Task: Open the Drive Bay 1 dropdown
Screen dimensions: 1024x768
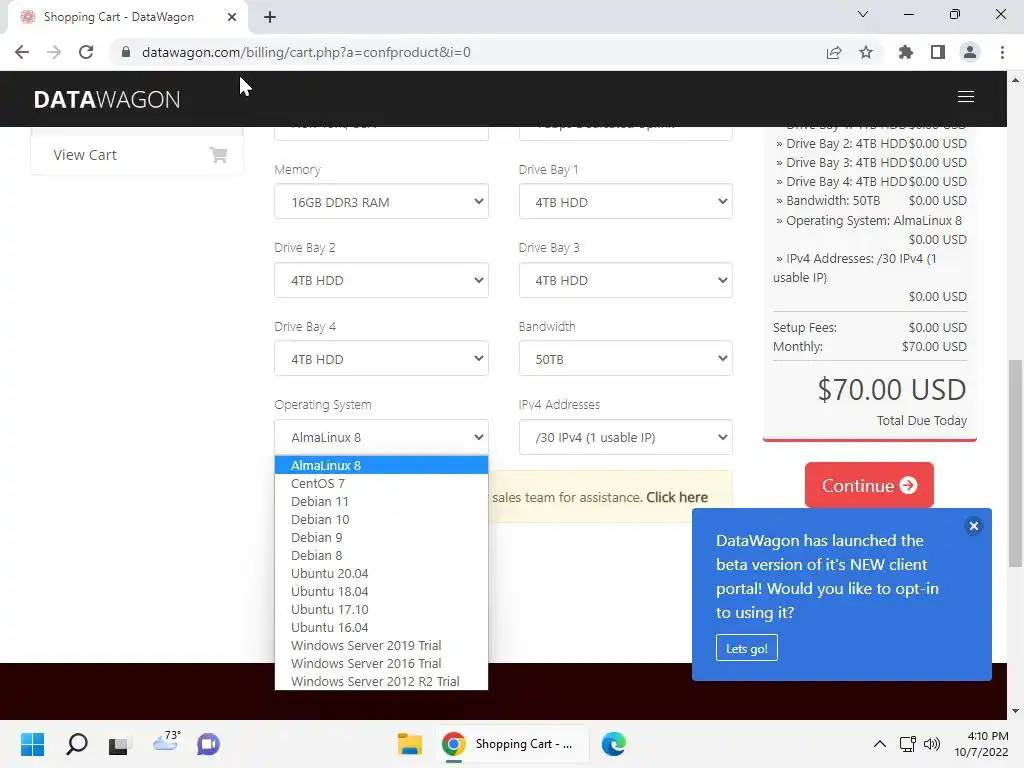Action: [x=626, y=201]
